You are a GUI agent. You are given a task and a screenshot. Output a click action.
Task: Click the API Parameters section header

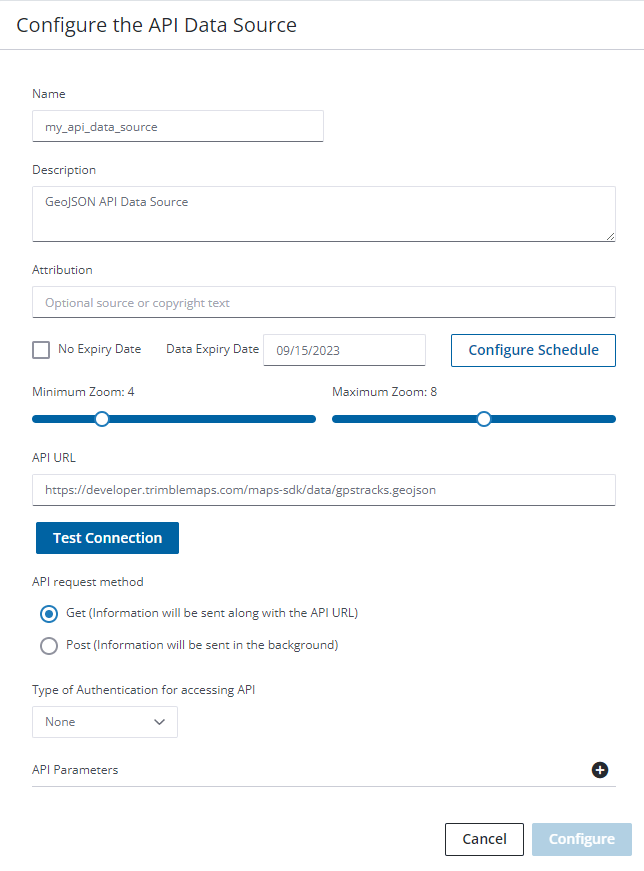tap(324, 770)
